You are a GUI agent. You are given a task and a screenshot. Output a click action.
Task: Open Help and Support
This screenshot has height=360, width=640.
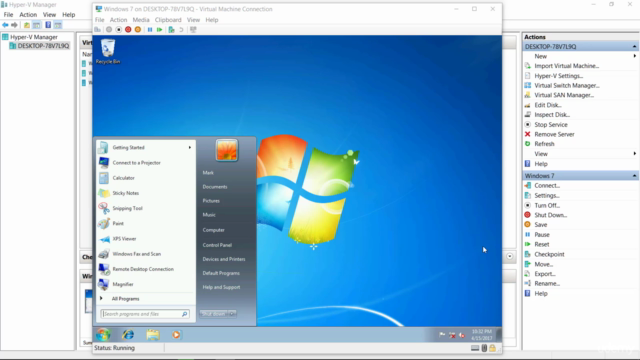(x=221, y=287)
